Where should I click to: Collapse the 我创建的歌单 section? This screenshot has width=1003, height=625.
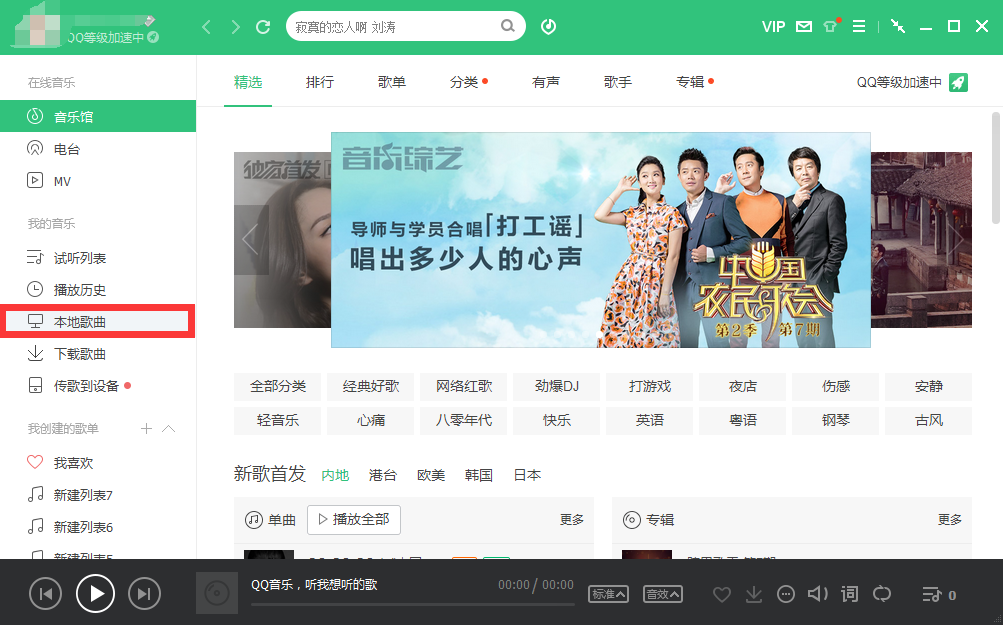pos(169,429)
